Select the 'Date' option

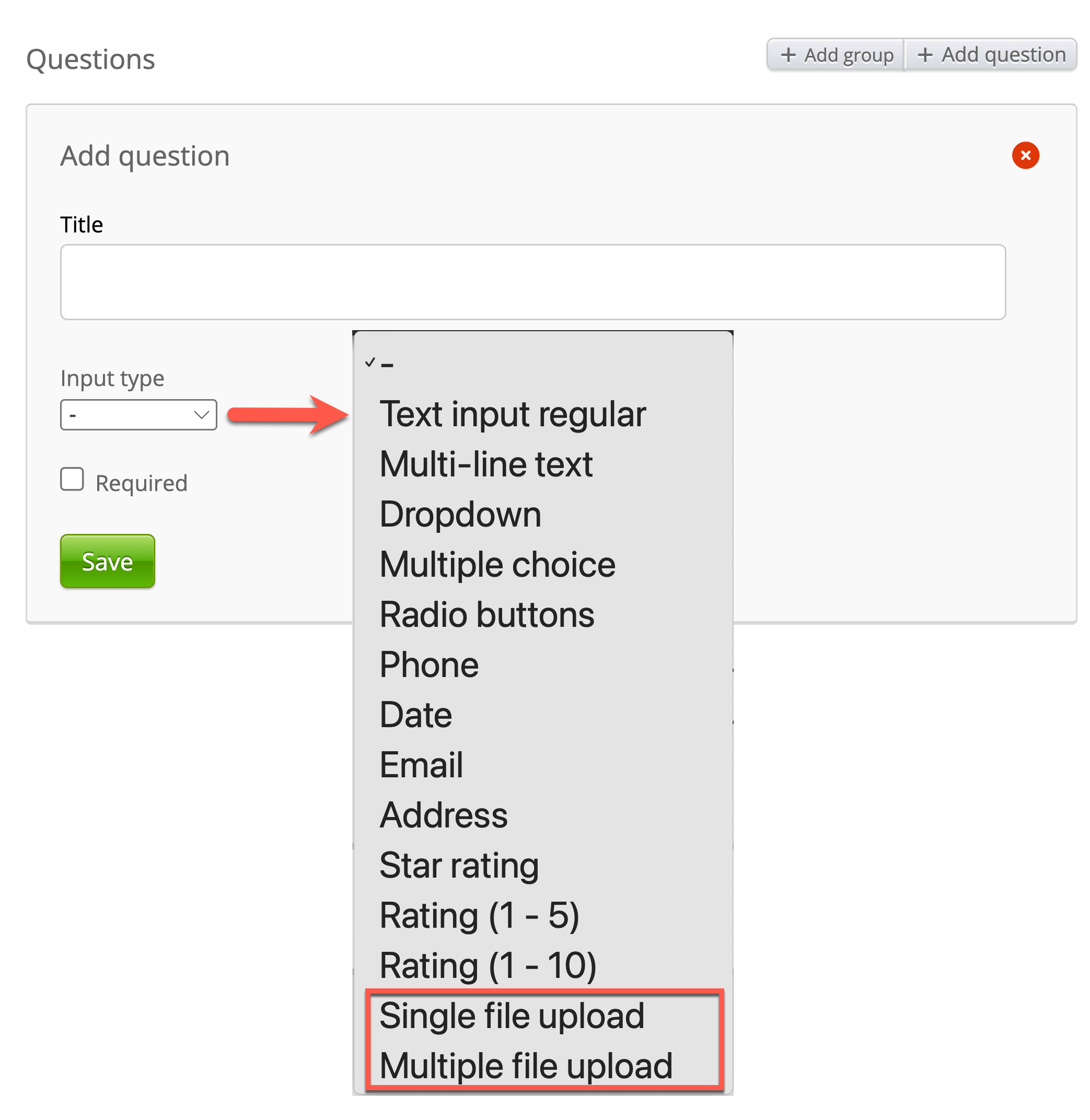tap(415, 715)
